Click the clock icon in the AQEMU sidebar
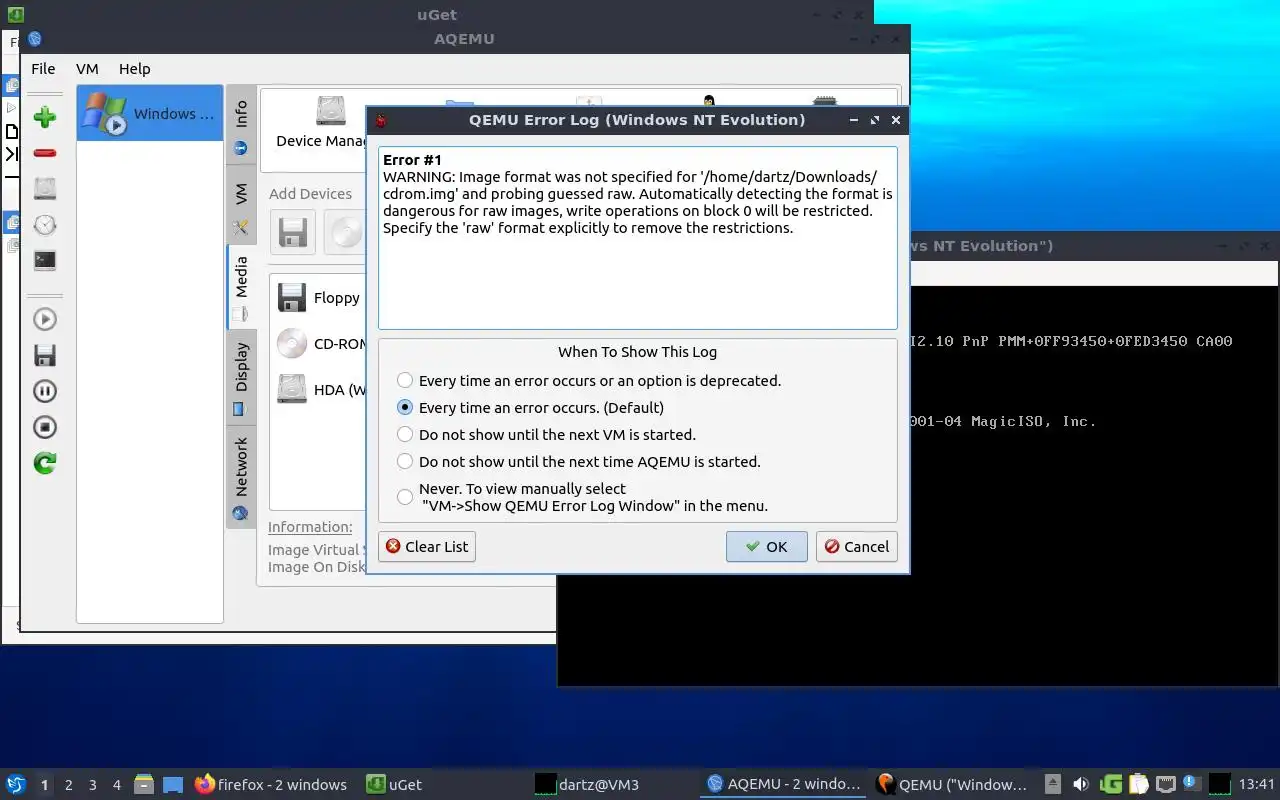This screenshot has height=800, width=1280. click(44, 224)
